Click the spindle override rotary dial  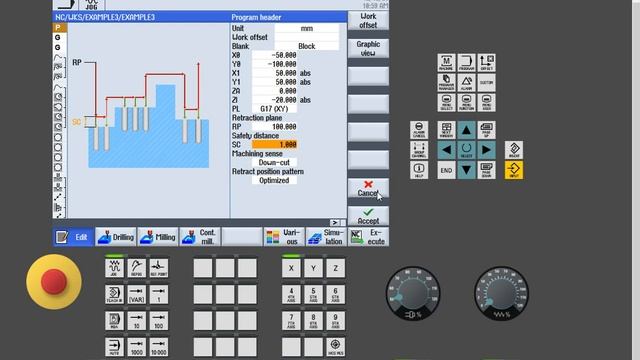click(x=413, y=293)
